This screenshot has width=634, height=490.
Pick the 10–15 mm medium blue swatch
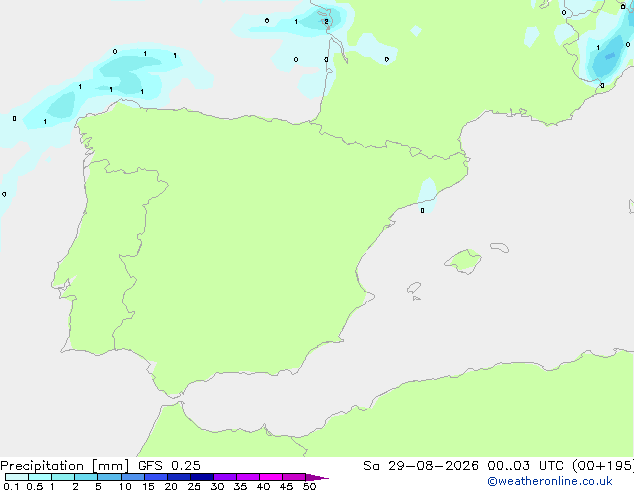(x=132, y=477)
